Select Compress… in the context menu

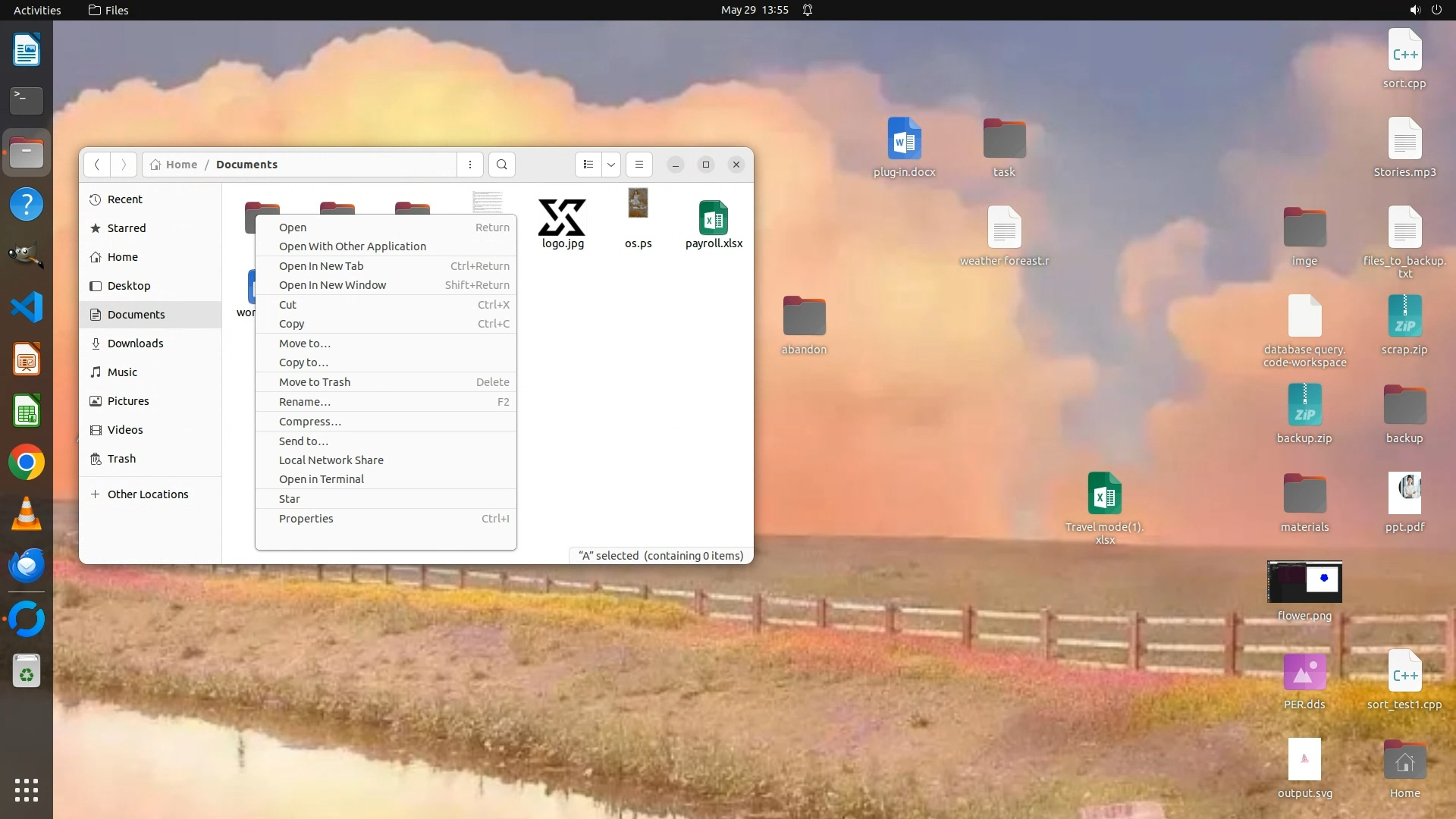coord(310,422)
